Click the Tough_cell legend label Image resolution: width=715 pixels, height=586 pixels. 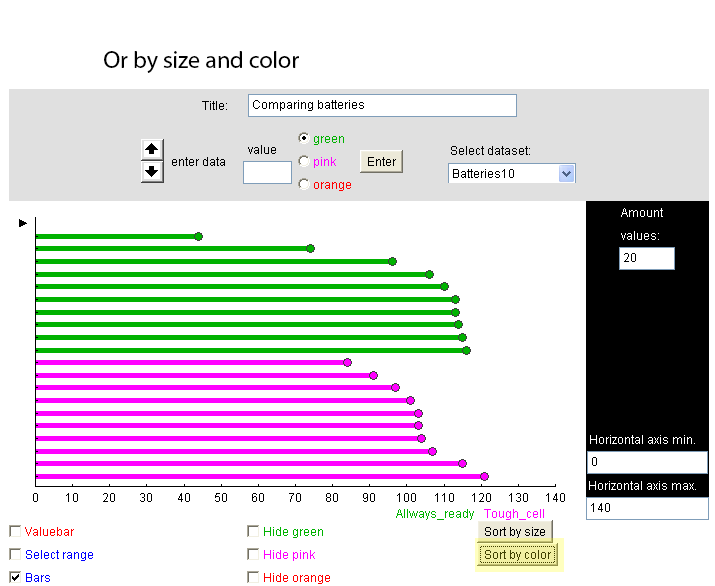click(514, 514)
